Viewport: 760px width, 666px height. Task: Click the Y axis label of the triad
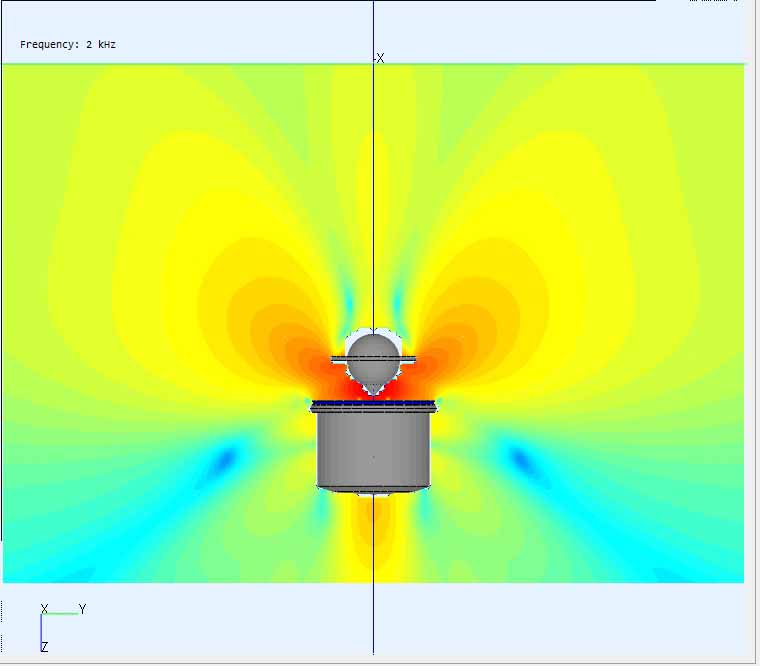tap(82, 609)
